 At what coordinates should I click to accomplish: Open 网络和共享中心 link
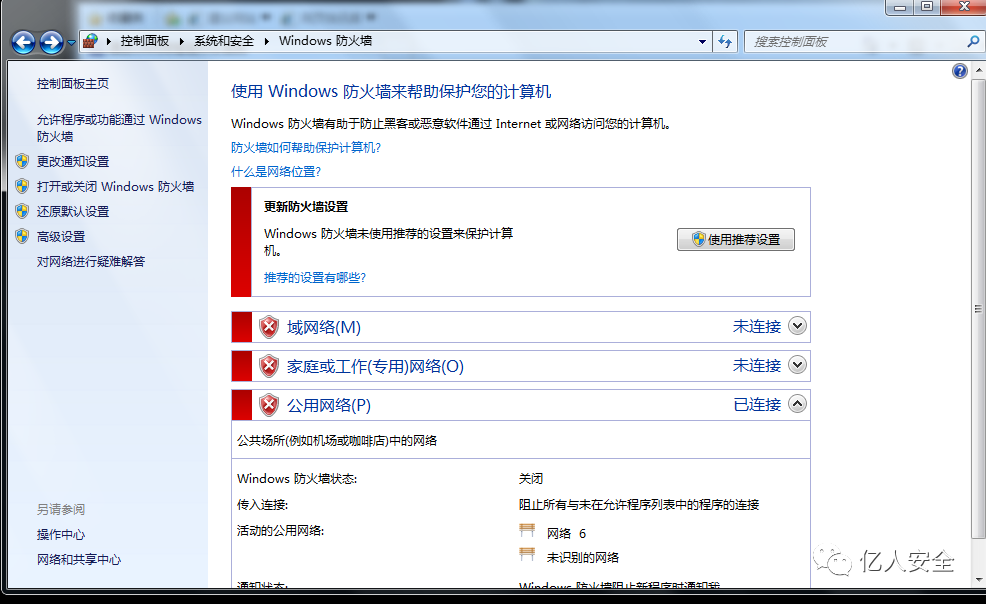[79, 559]
